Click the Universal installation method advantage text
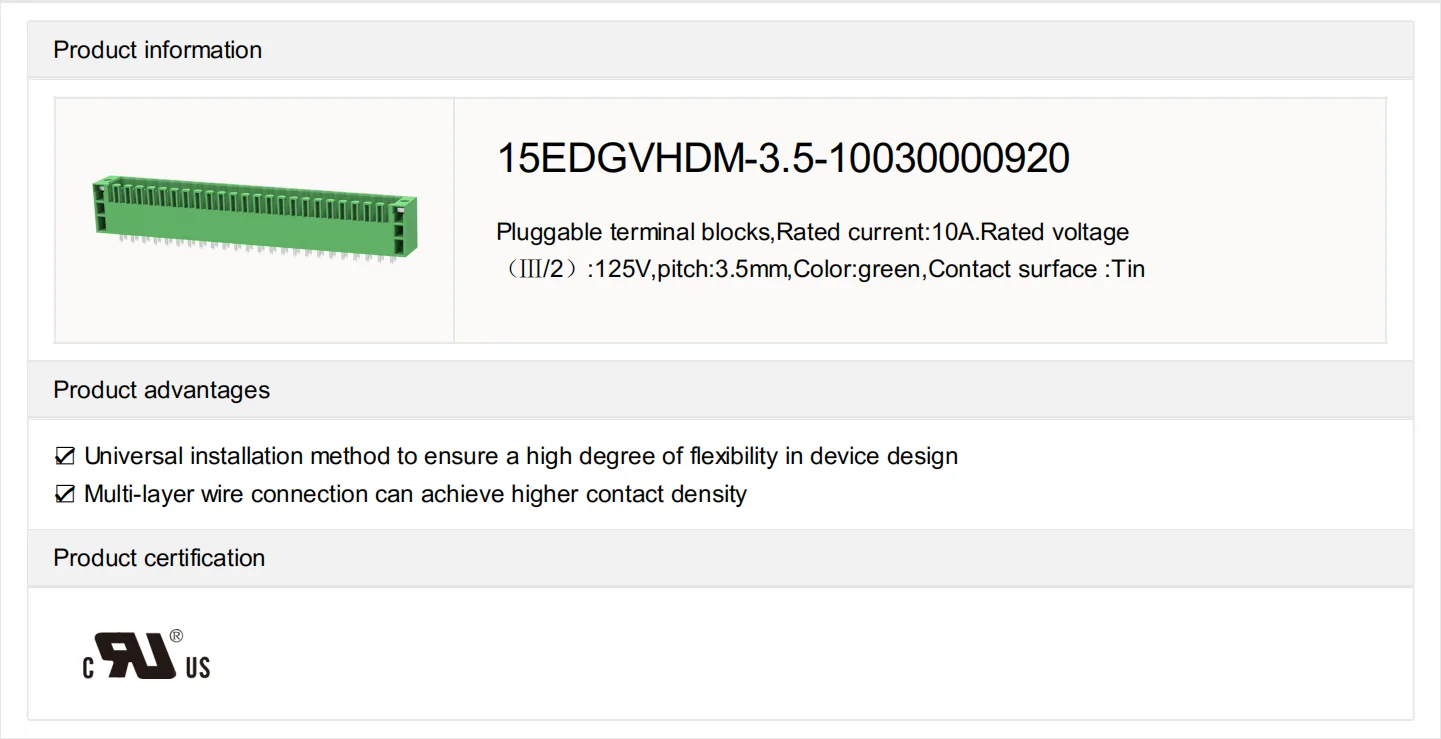The image size is (1441, 739). point(521,457)
